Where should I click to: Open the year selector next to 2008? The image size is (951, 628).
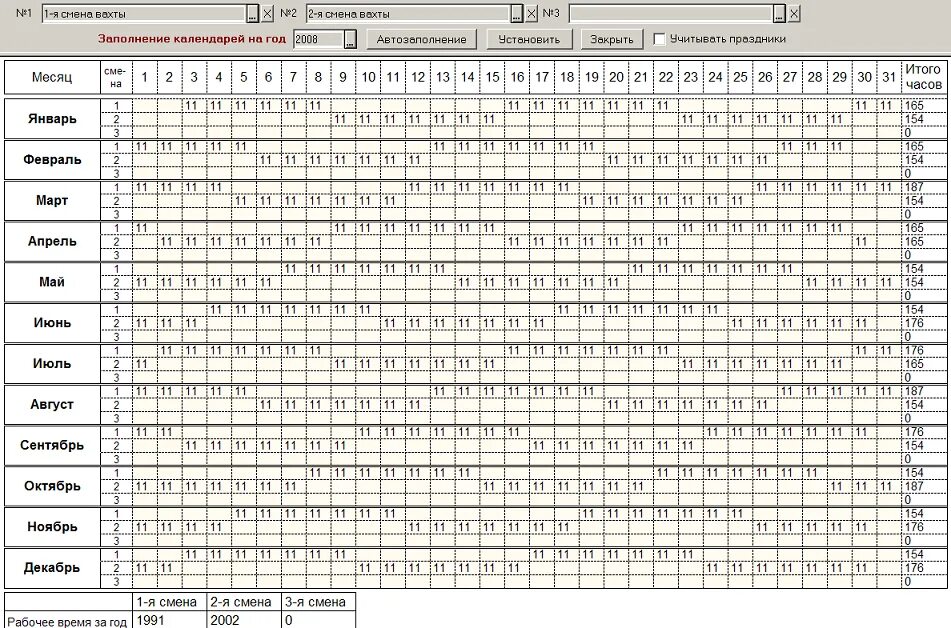click(x=350, y=39)
